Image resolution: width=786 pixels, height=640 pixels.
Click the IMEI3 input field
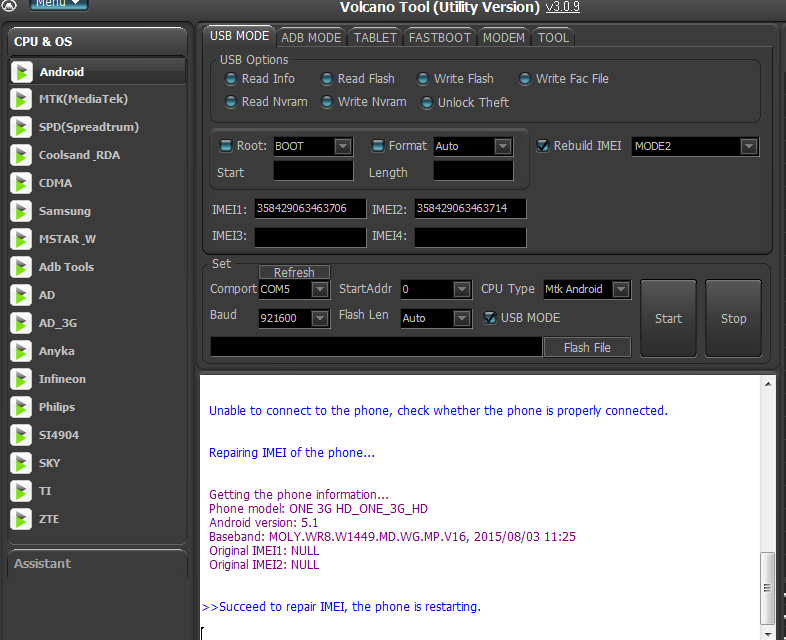point(310,237)
